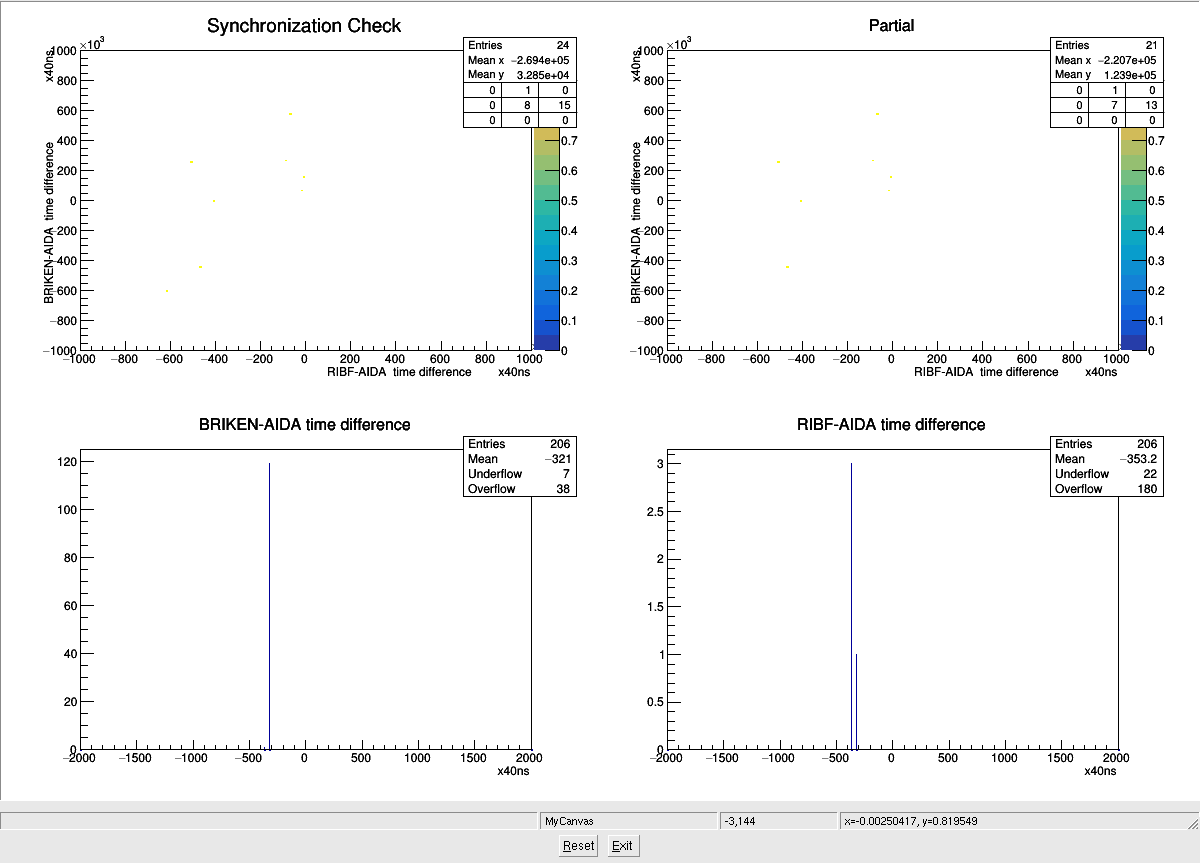
Task: Click Mean x -2.207e+05 stats row
Action: [x=1107, y=60]
